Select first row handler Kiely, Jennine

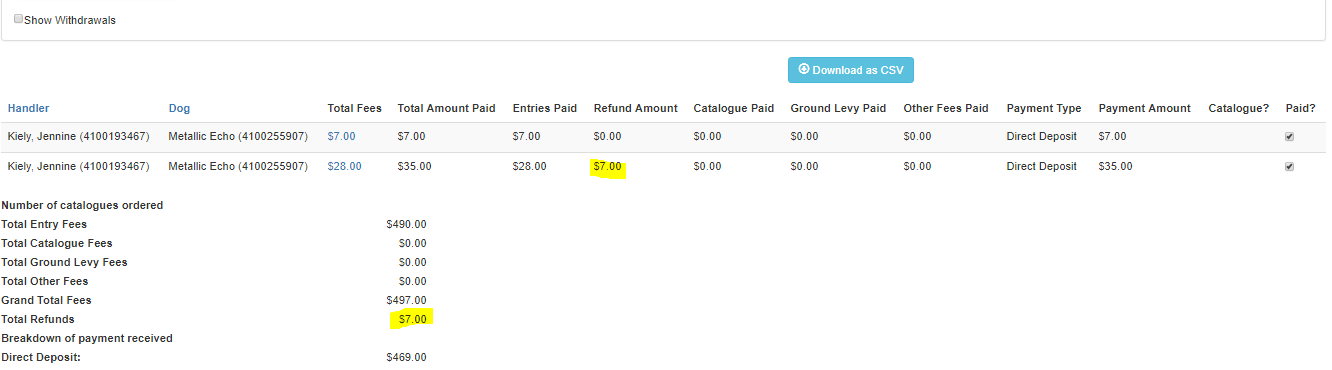click(78, 136)
